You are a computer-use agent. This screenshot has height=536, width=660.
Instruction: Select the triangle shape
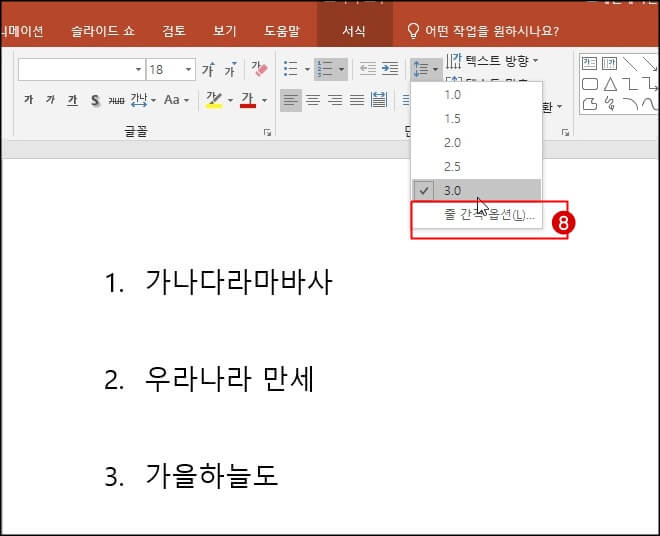610,84
